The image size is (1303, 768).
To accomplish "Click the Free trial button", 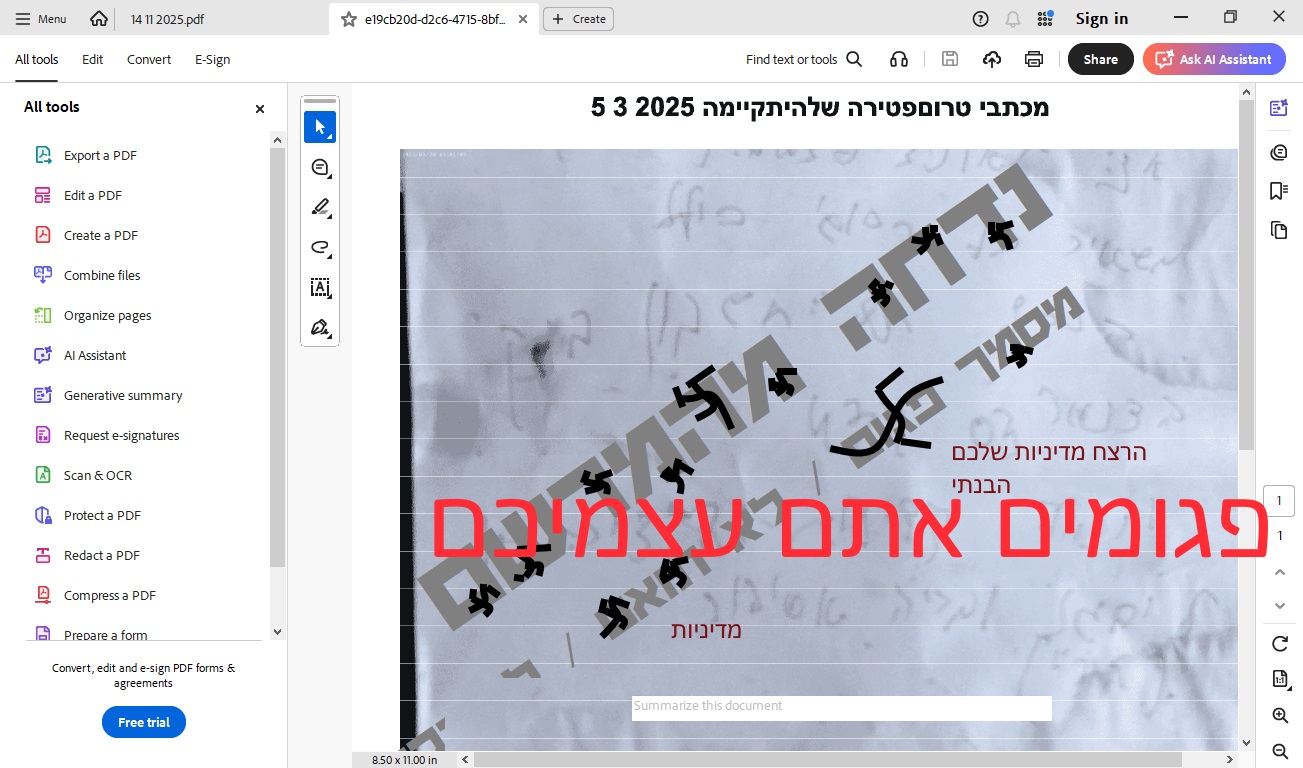I will 144,722.
